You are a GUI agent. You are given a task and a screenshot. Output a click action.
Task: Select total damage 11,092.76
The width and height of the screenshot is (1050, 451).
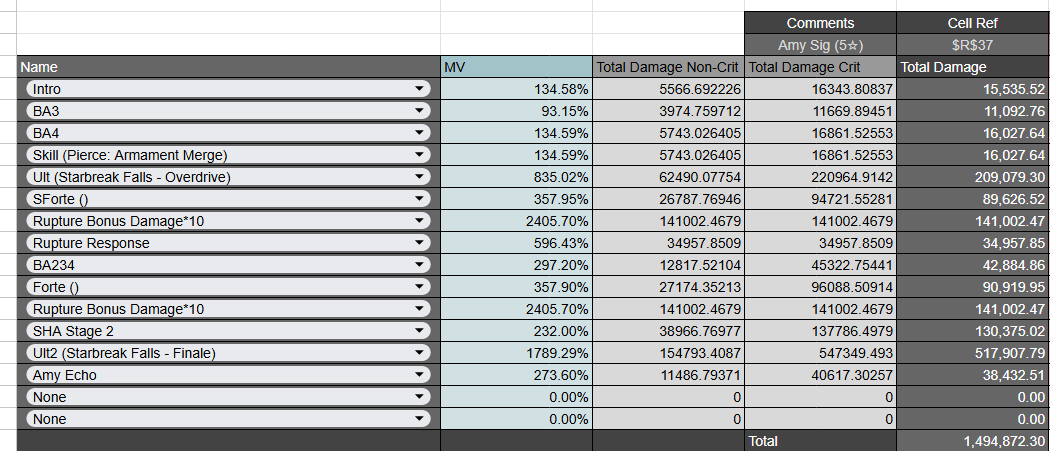point(973,111)
